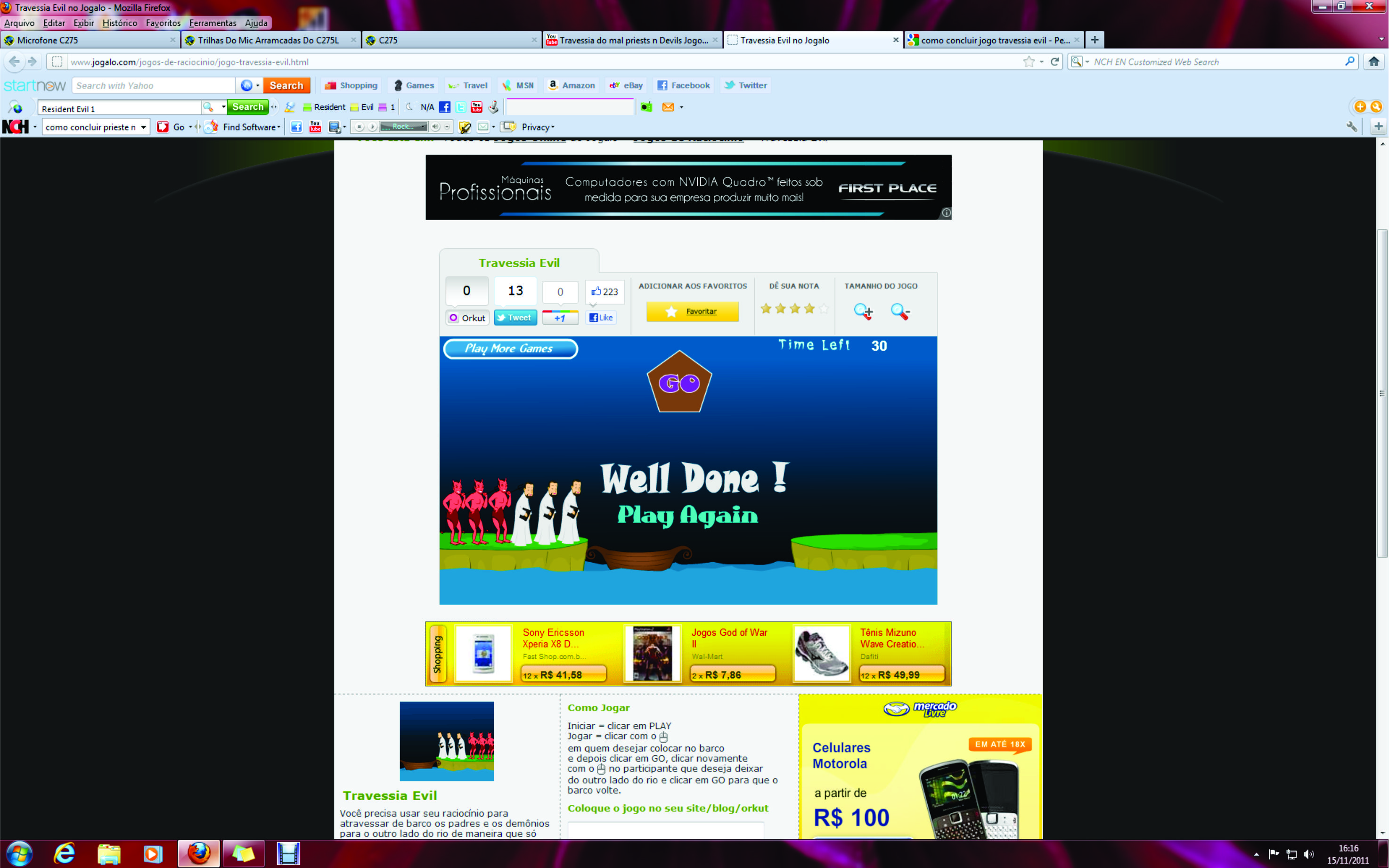Click Play Again in the game

(x=687, y=516)
